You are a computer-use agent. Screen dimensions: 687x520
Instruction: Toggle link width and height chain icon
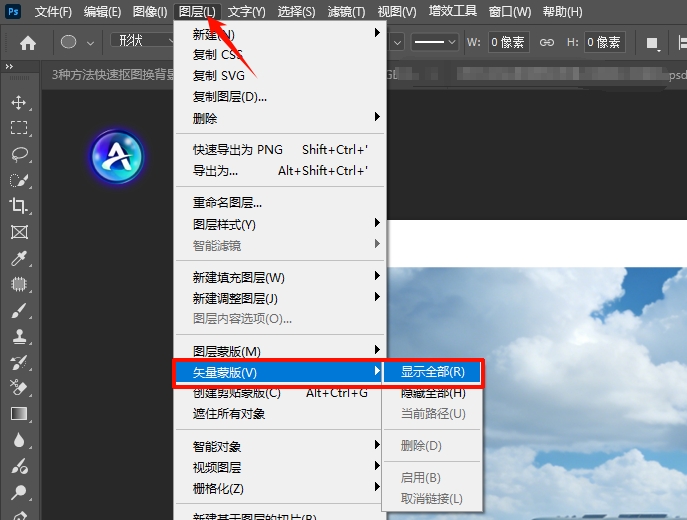pos(546,42)
